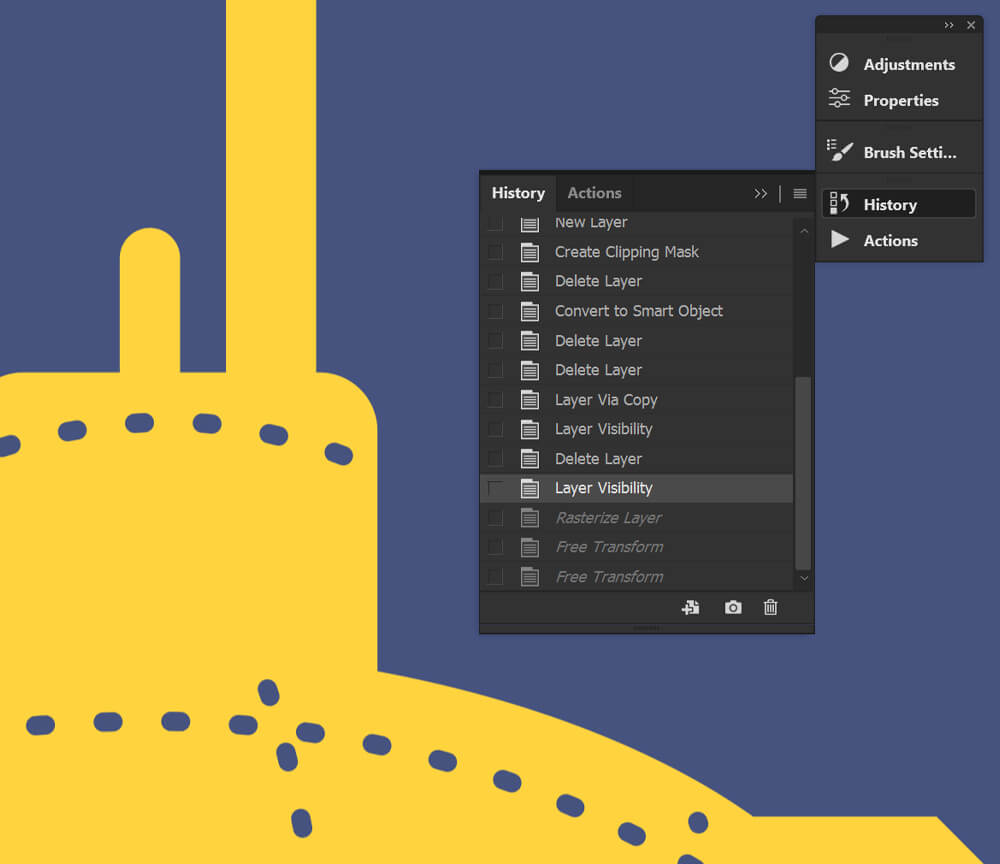
Task: Create new document from current state icon
Action: tap(690, 607)
